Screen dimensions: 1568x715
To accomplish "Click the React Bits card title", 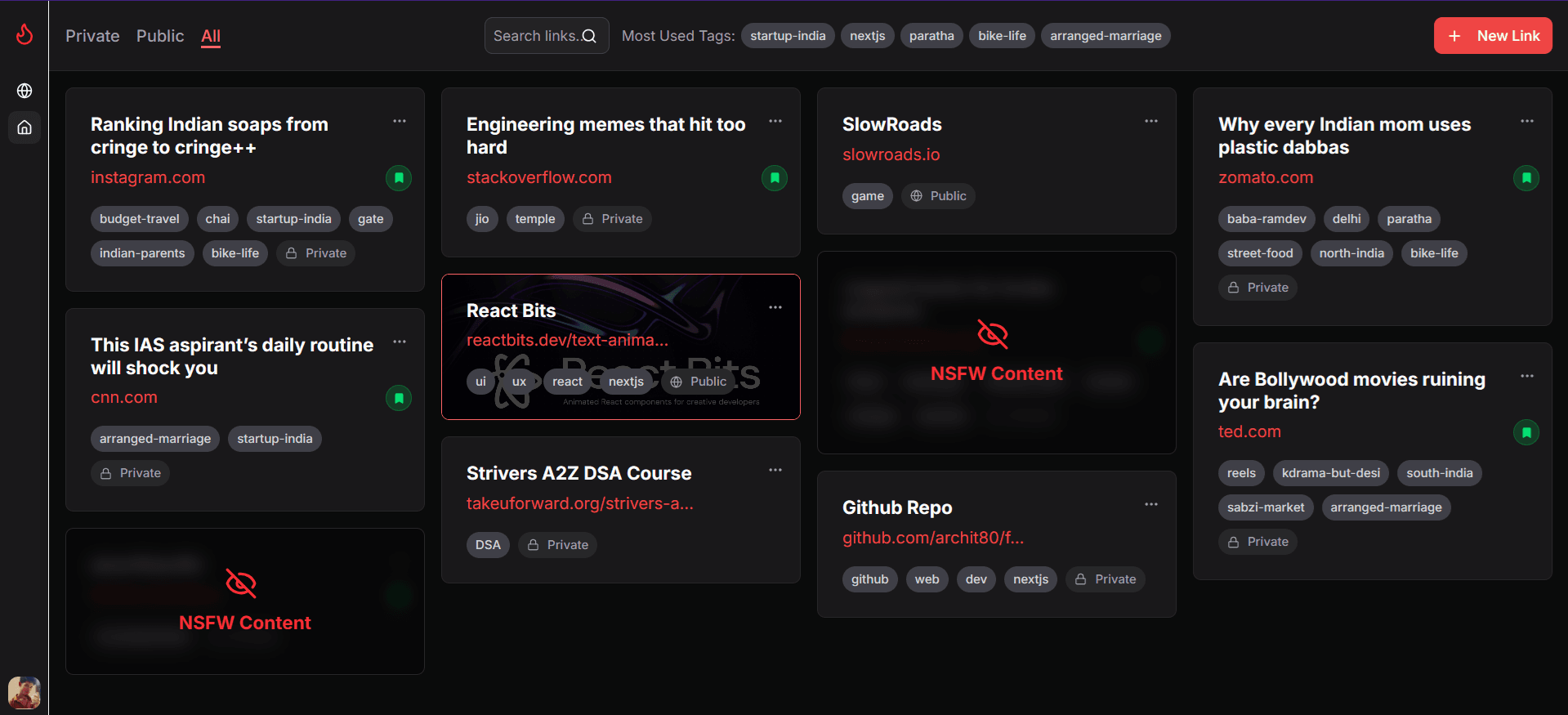I will (511, 311).
